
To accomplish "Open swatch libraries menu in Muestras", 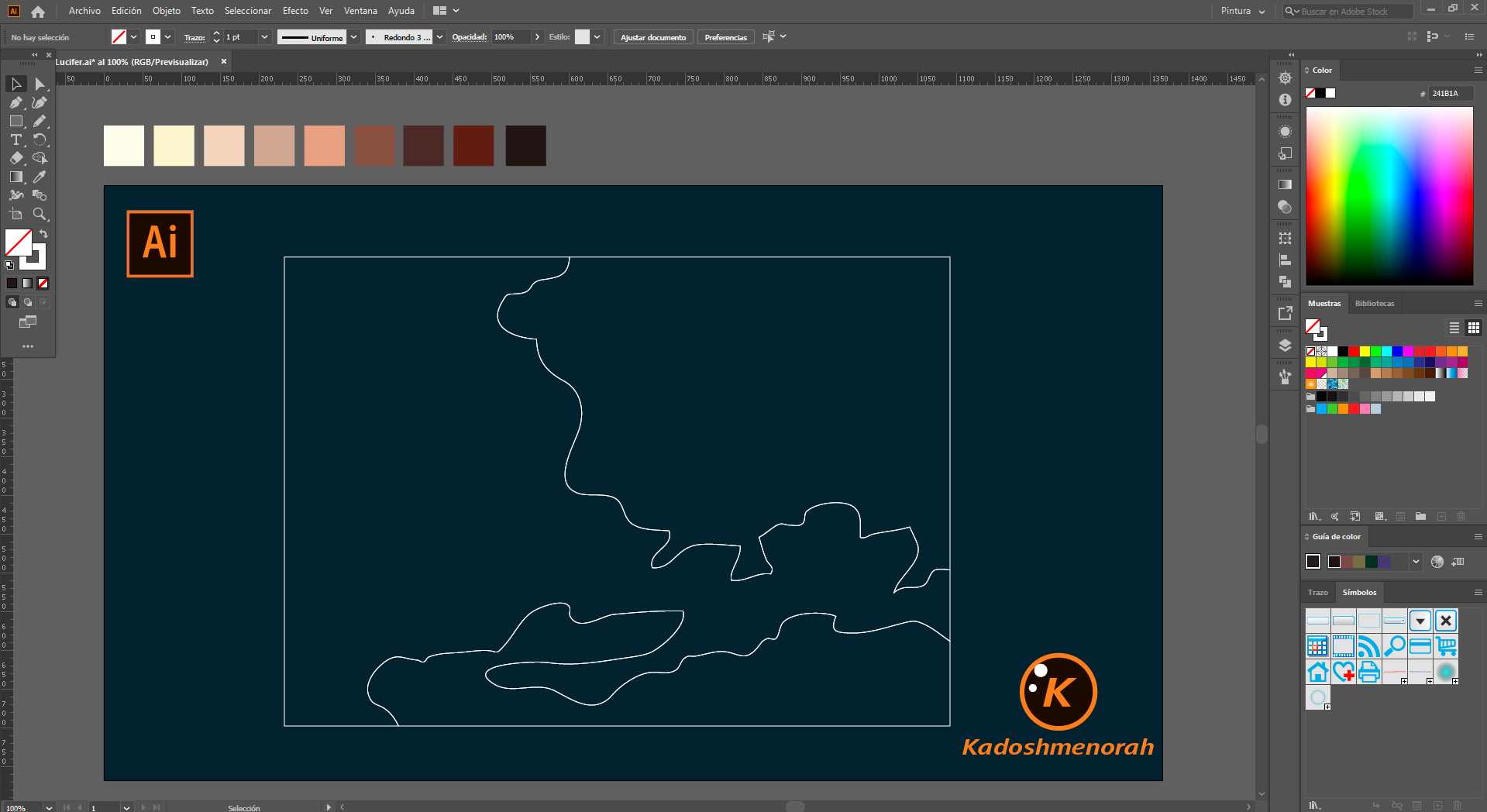I will pos(1314,516).
